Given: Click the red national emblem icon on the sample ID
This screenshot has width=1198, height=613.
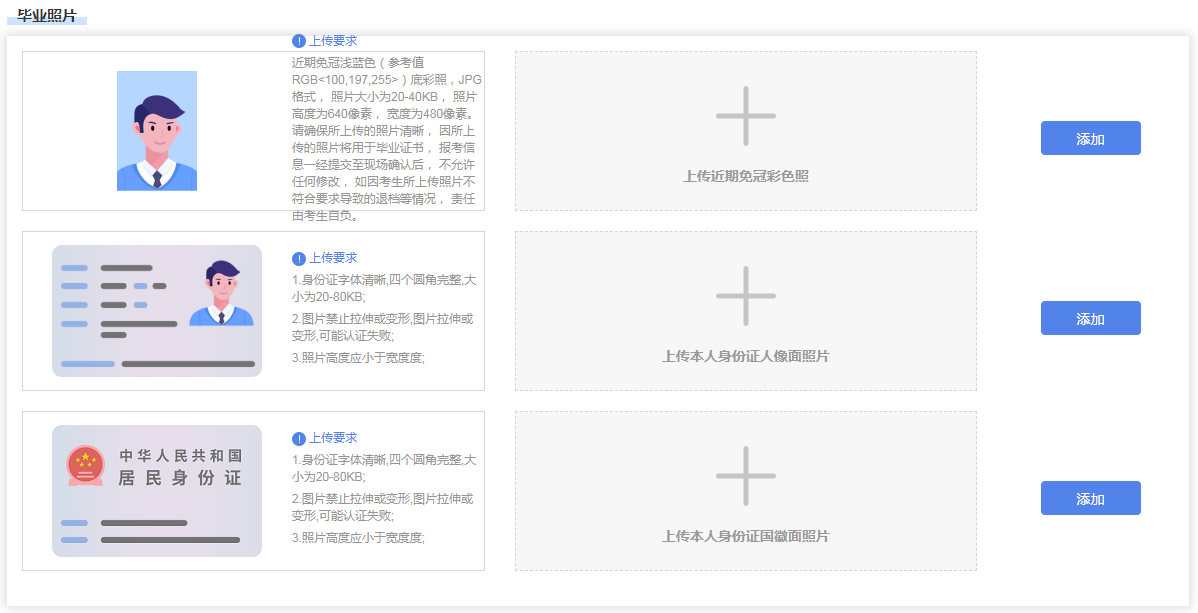Looking at the screenshot, I should point(85,465).
